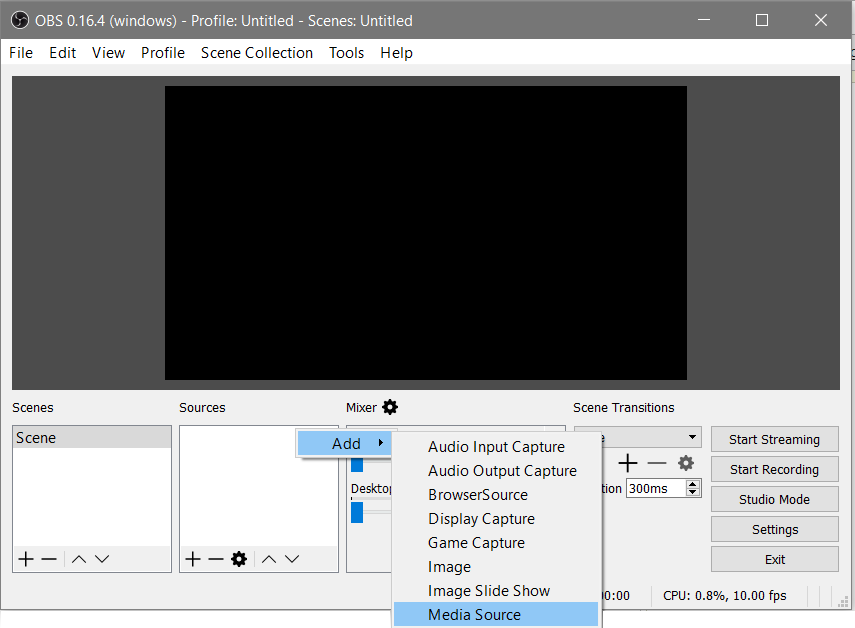The height and width of the screenshot is (628, 855).
Task: Open the Scene Collection menu
Action: coord(257,53)
